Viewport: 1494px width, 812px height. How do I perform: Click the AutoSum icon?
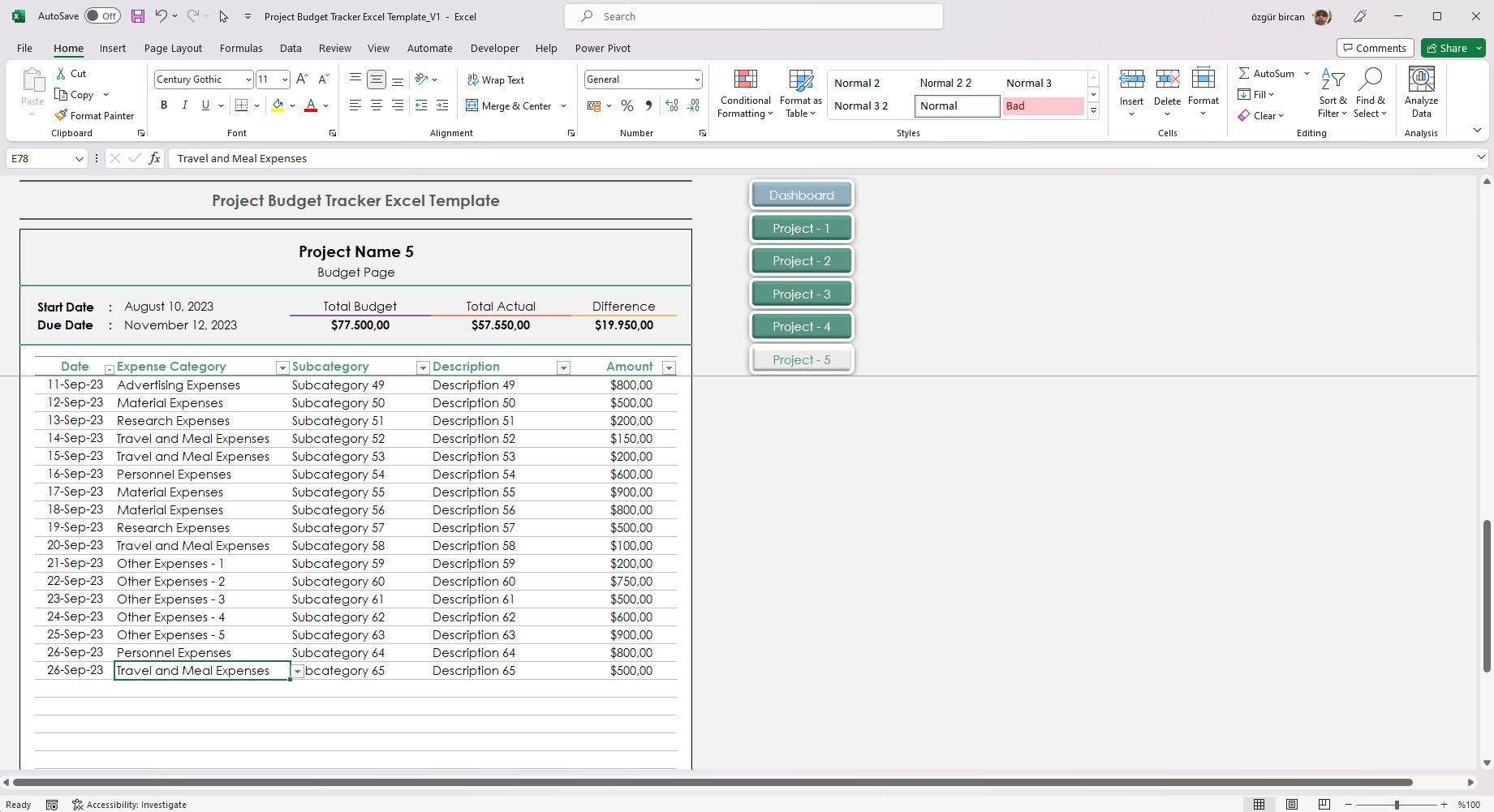point(1268,73)
